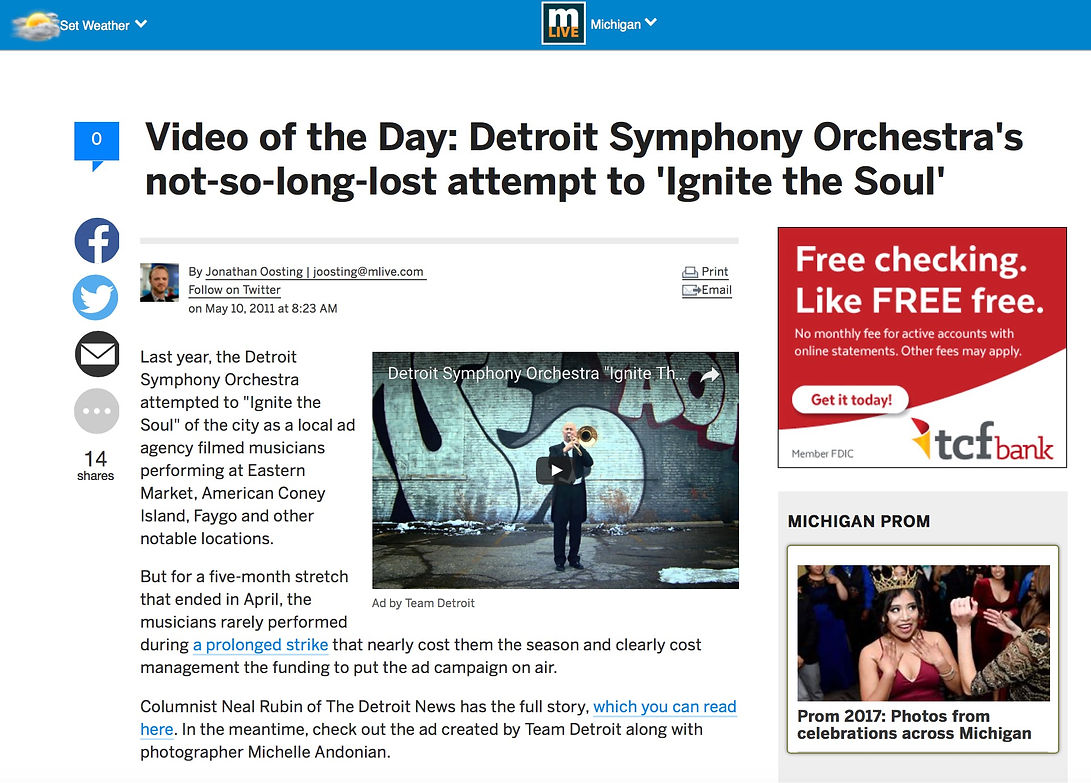Image resolution: width=1091 pixels, height=783 pixels.
Task: Click the MLive logo
Action: (x=564, y=24)
